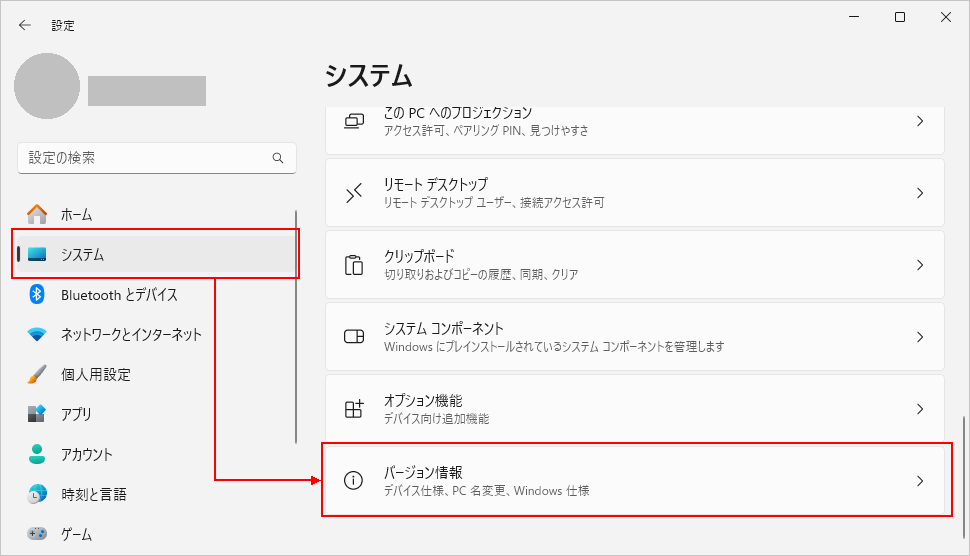Click the Remote Desktop icon

(x=354, y=194)
